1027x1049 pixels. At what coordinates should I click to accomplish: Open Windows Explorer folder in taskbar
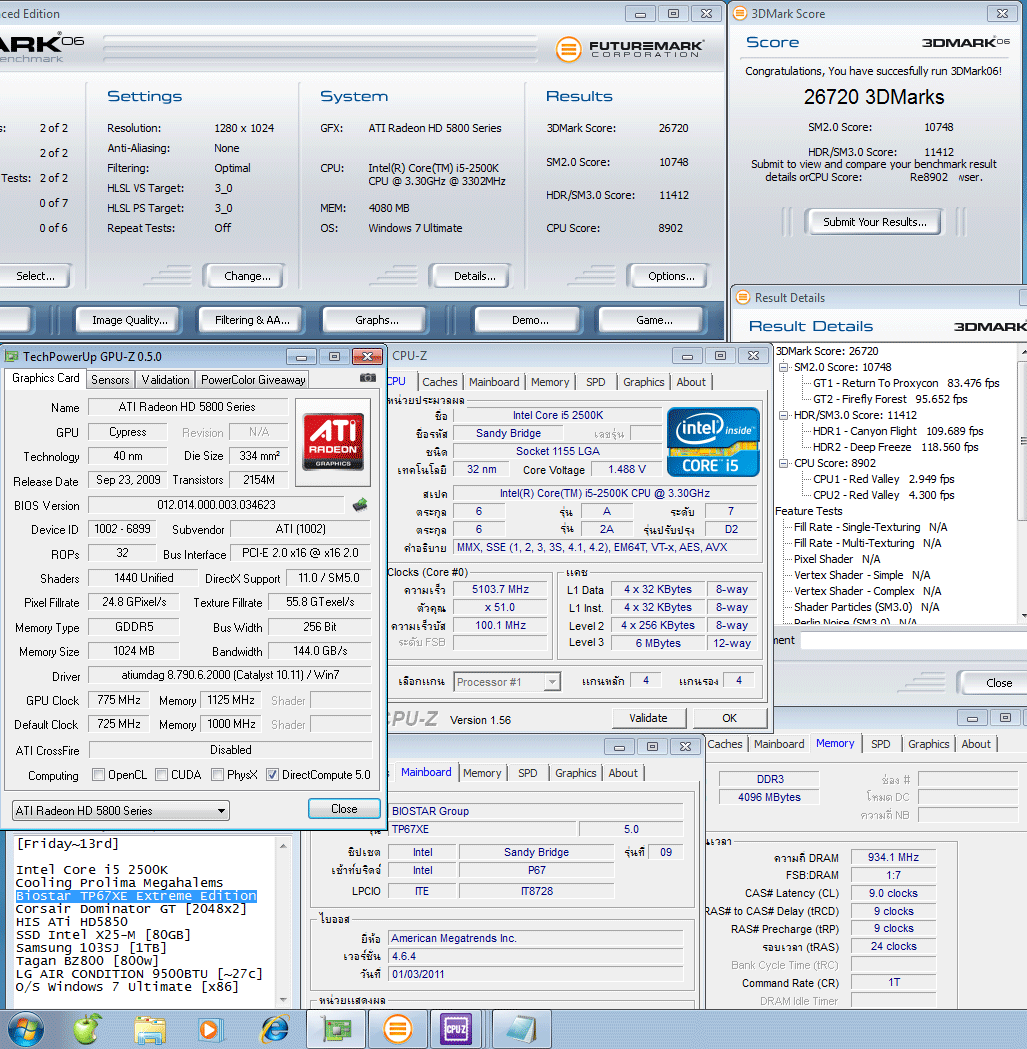150,1029
